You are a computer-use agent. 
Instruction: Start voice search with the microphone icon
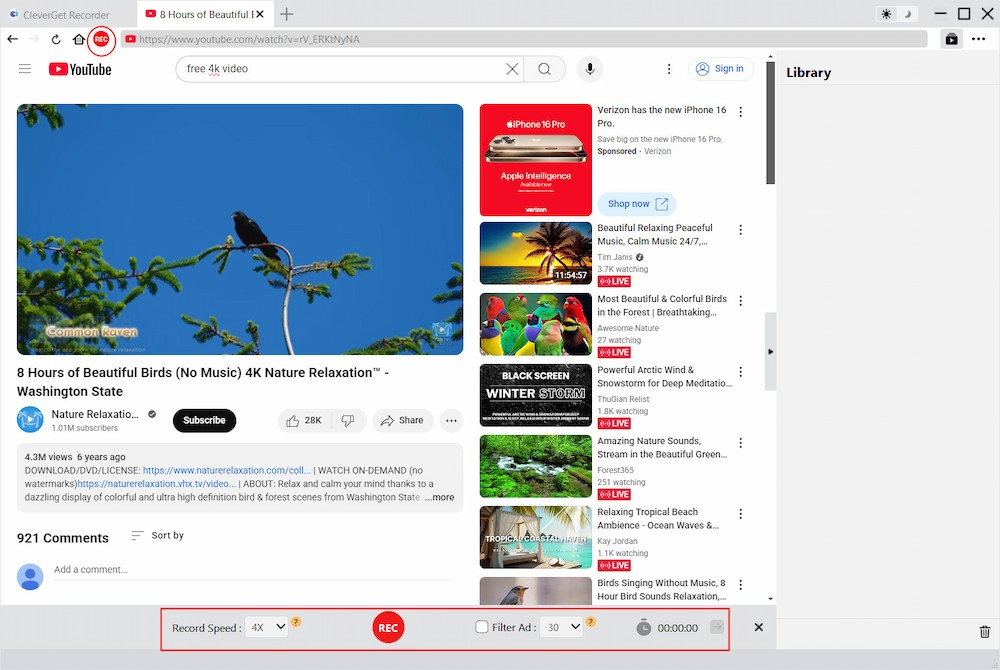590,69
